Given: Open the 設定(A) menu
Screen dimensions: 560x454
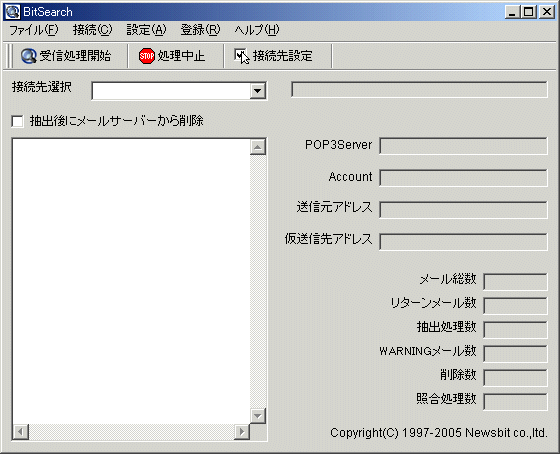Looking at the screenshot, I should coord(146,30).
